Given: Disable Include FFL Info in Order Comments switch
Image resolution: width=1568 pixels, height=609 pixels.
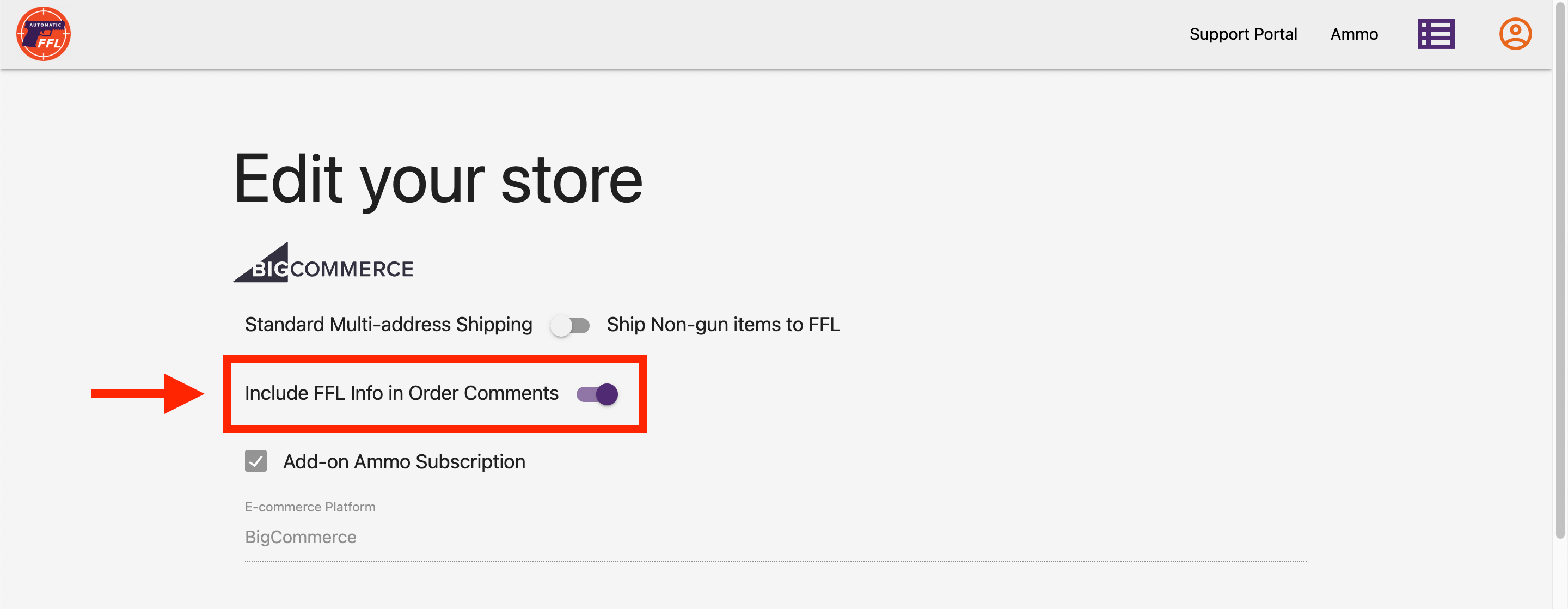Looking at the screenshot, I should point(598,394).
